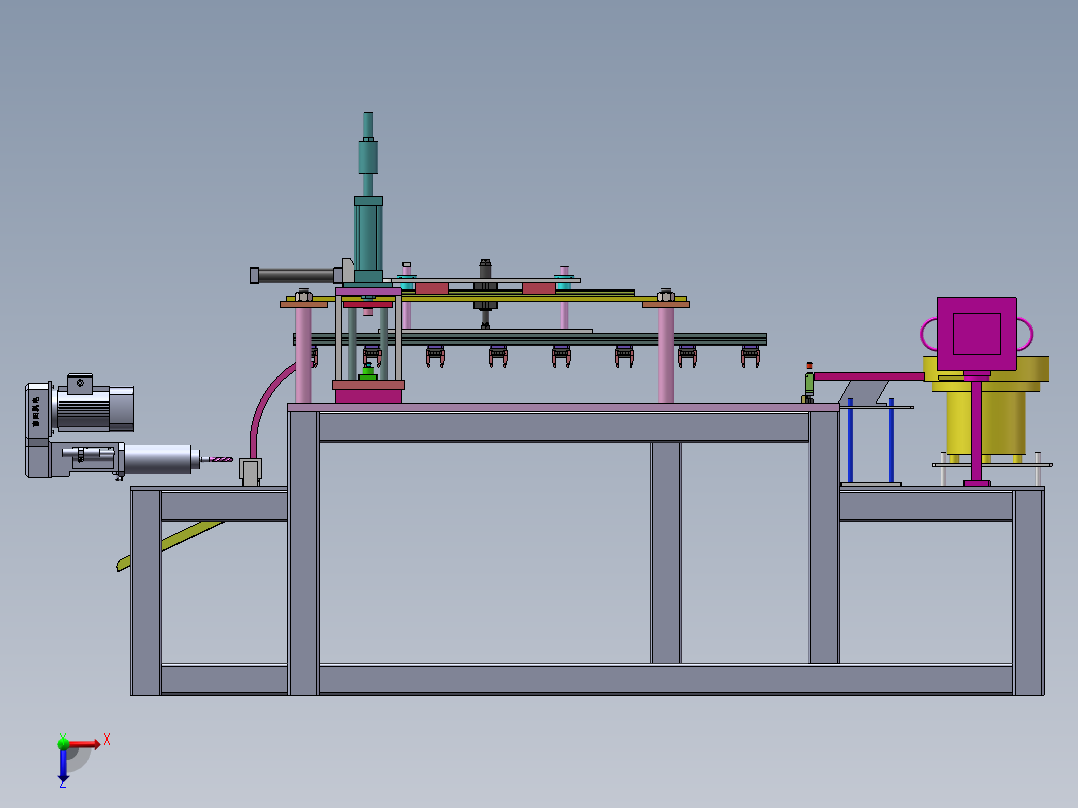Select the magenta square box on the feeder

tap(977, 334)
